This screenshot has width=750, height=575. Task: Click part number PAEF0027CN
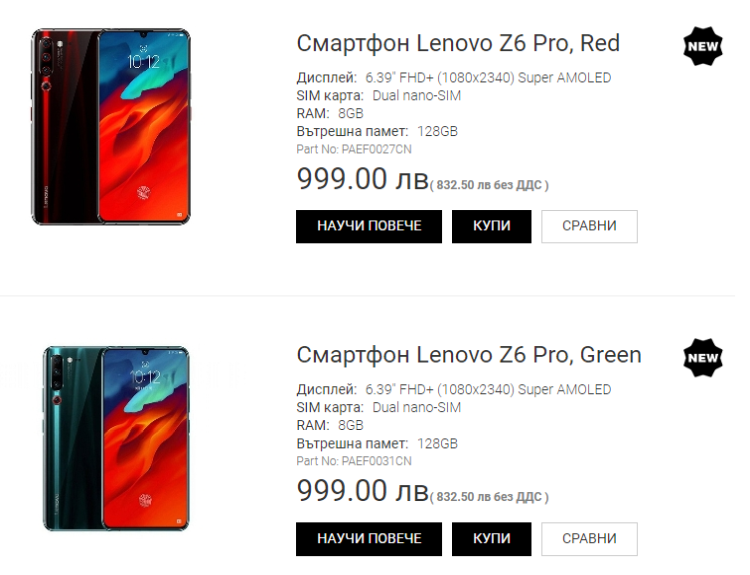pos(354,149)
